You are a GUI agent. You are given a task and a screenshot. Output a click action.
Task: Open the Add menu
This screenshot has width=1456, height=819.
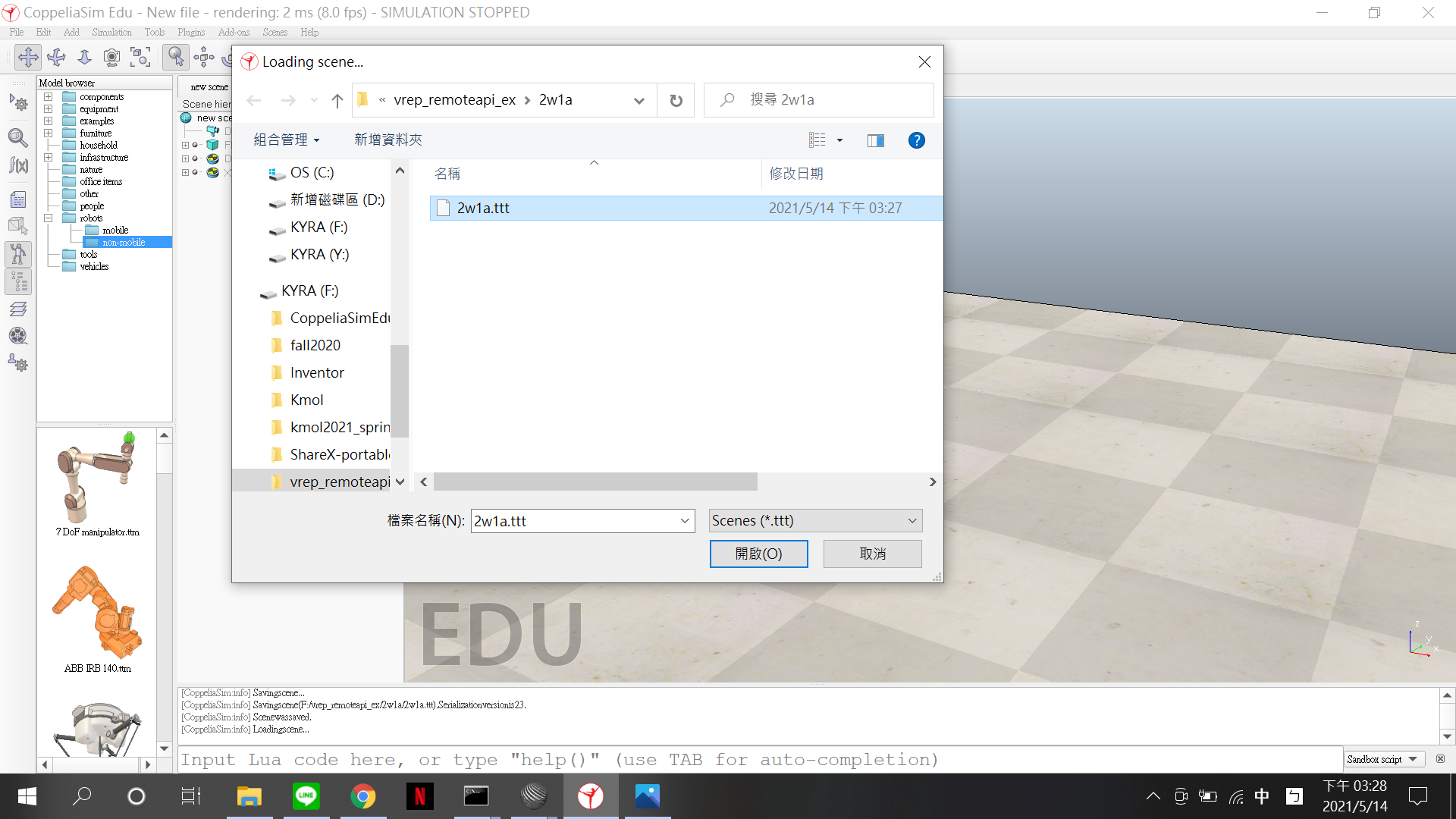point(71,33)
